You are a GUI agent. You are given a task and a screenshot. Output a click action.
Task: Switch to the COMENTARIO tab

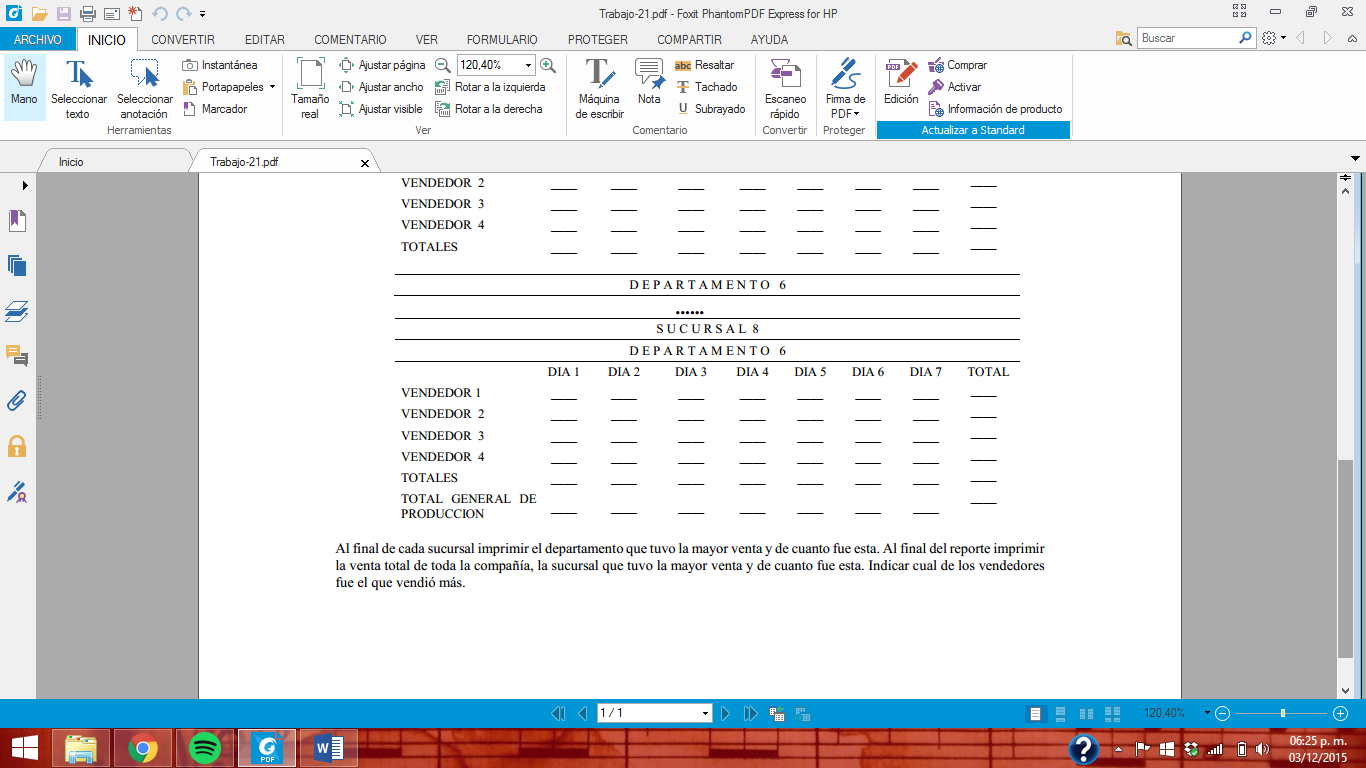[x=350, y=40]
